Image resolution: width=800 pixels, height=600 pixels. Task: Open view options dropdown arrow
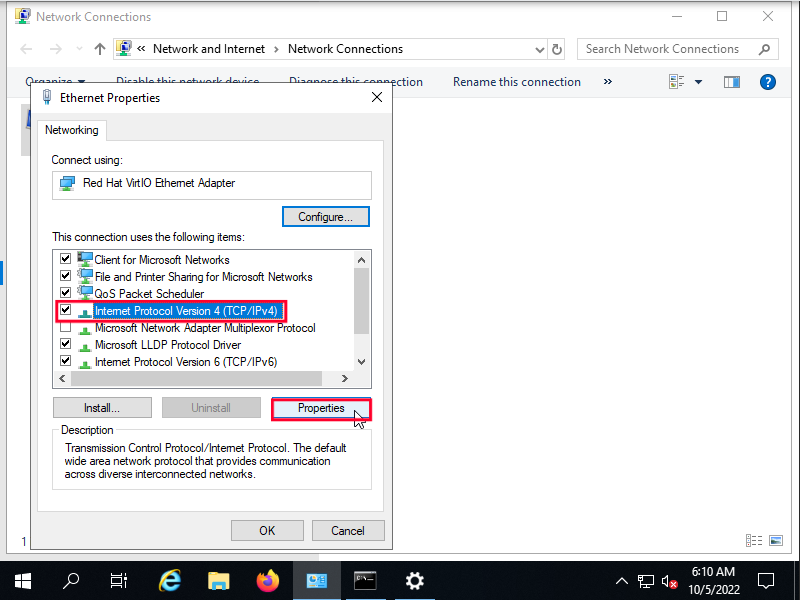(698, 82)
